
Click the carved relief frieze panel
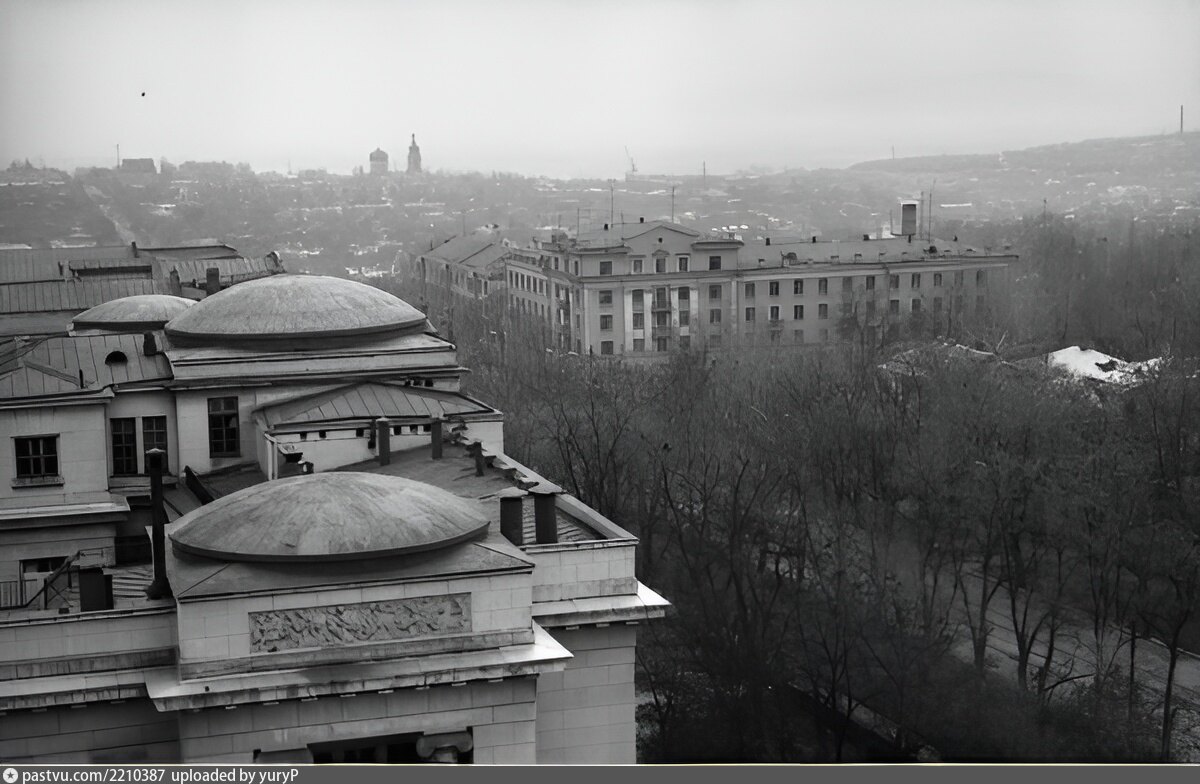coord(359,621)
